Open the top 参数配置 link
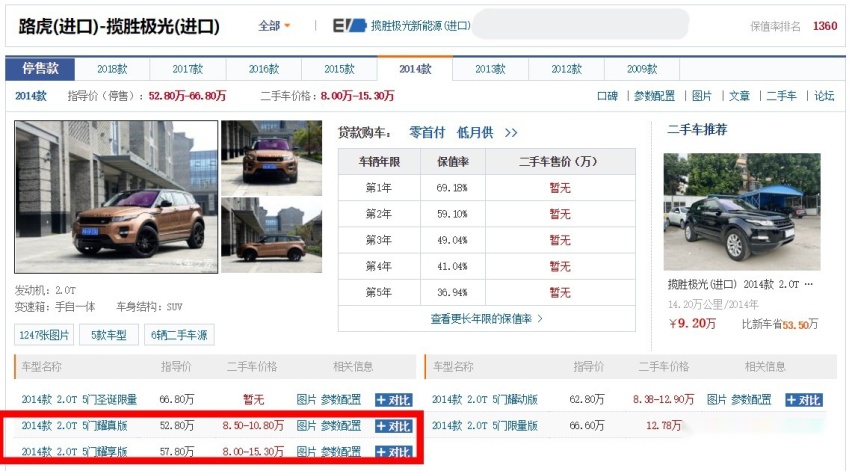Viewport: 852px width, 471px height. point(654,96)
